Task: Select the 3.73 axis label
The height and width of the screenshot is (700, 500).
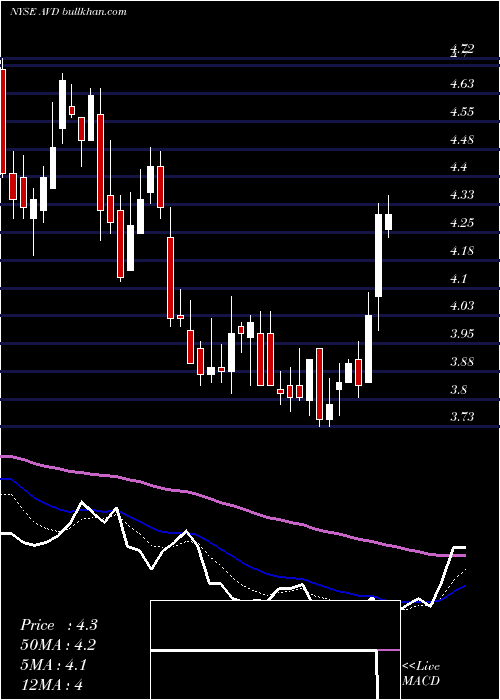Action: click(462, 417)
